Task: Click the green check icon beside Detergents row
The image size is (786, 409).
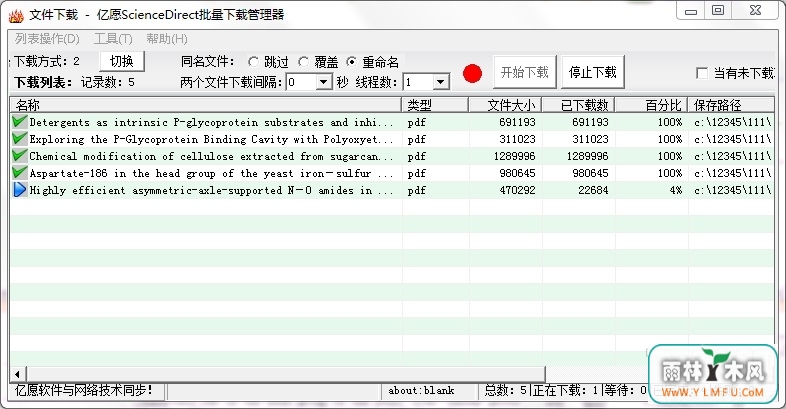Action: tap(20, 121)
